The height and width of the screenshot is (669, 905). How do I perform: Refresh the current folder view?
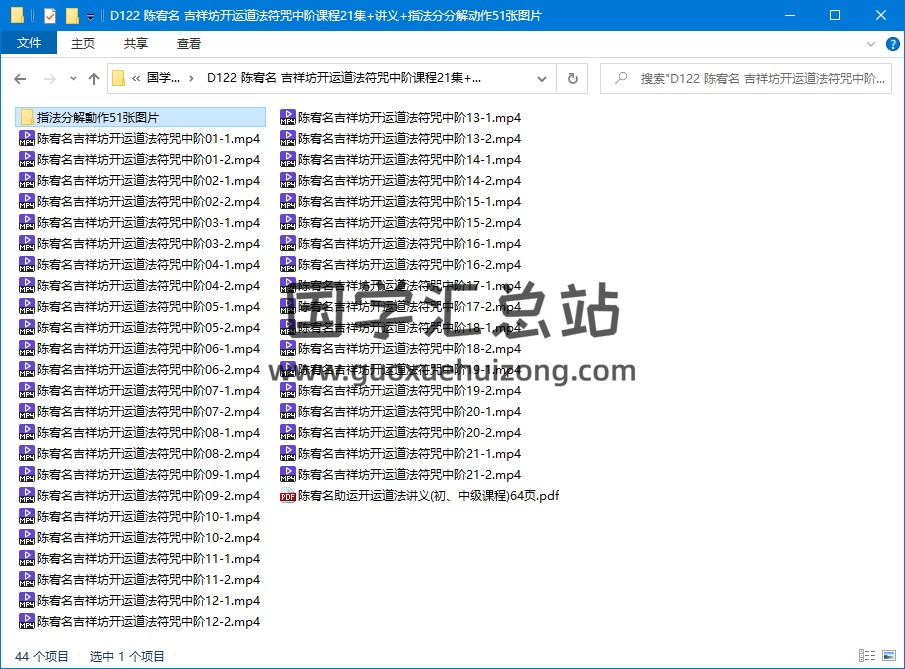click(x=572, y=79)
